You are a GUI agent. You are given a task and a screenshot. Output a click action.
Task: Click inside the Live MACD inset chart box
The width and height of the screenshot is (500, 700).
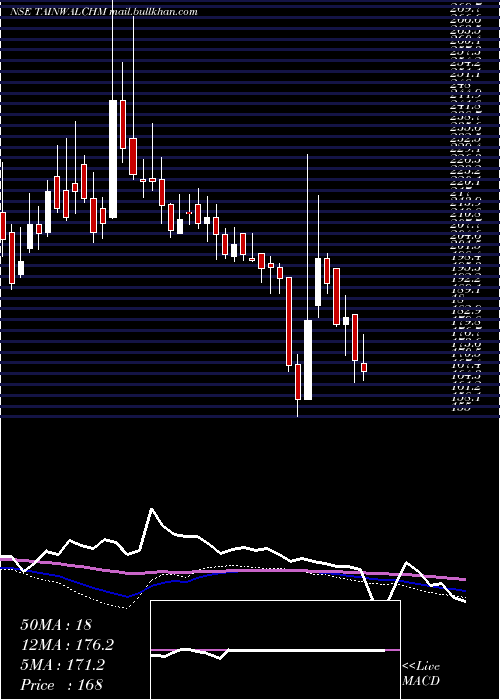pos(275,650)
